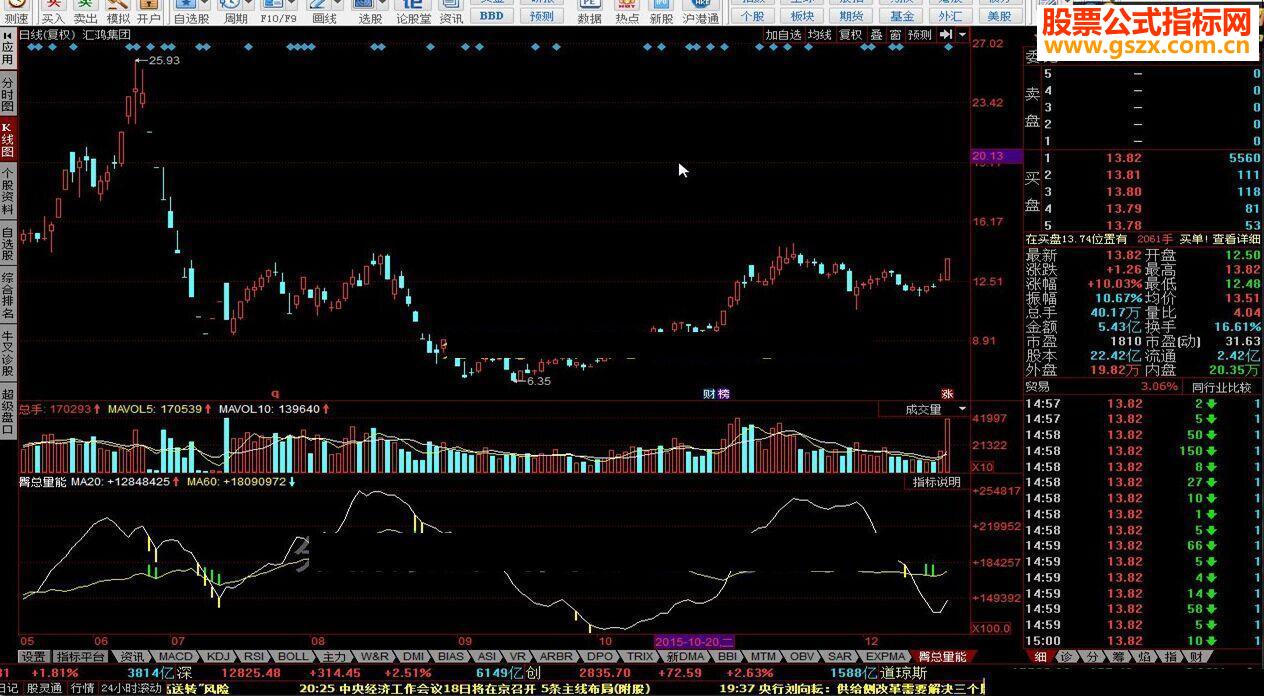The image size is (1264, 696).
Task: Toggle 复权 price adjustment
Action: [x=850, y=34]
